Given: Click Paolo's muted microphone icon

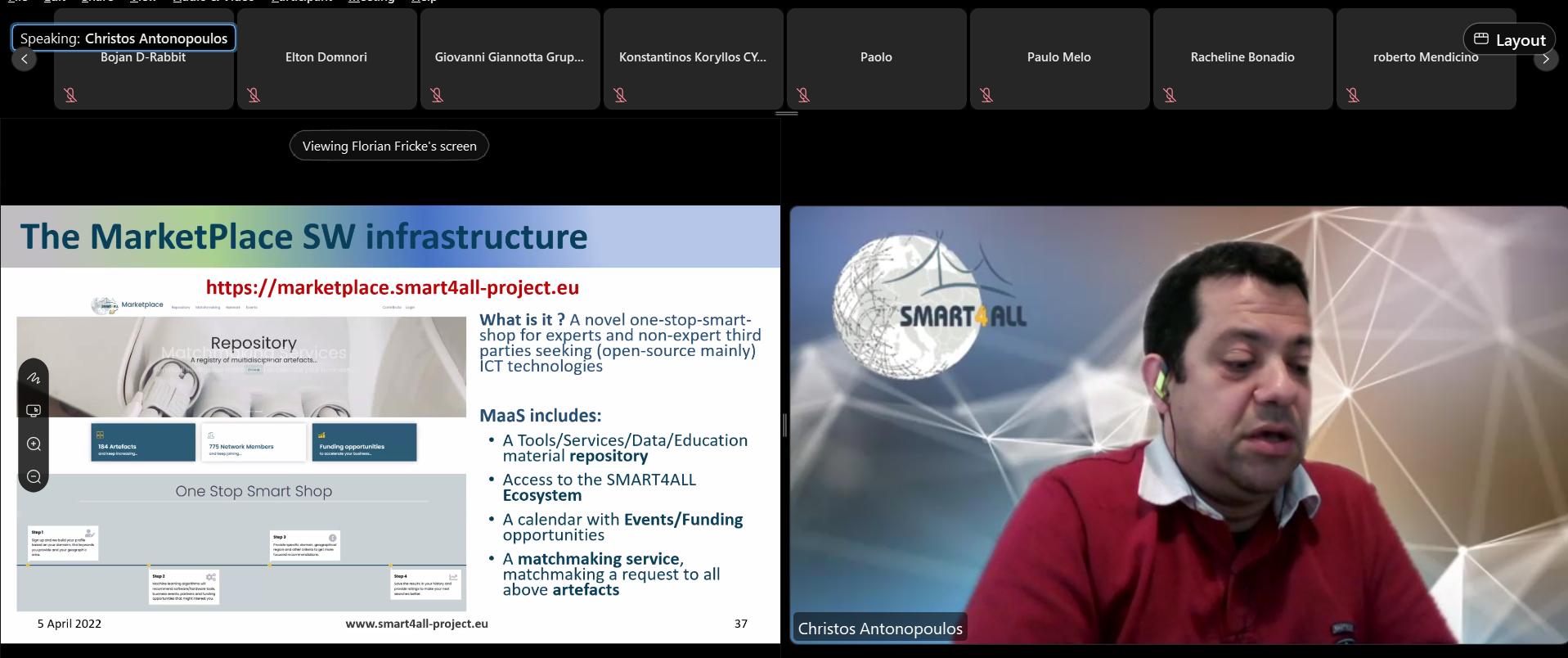Looking at the screenshot, I should [804, 96].
